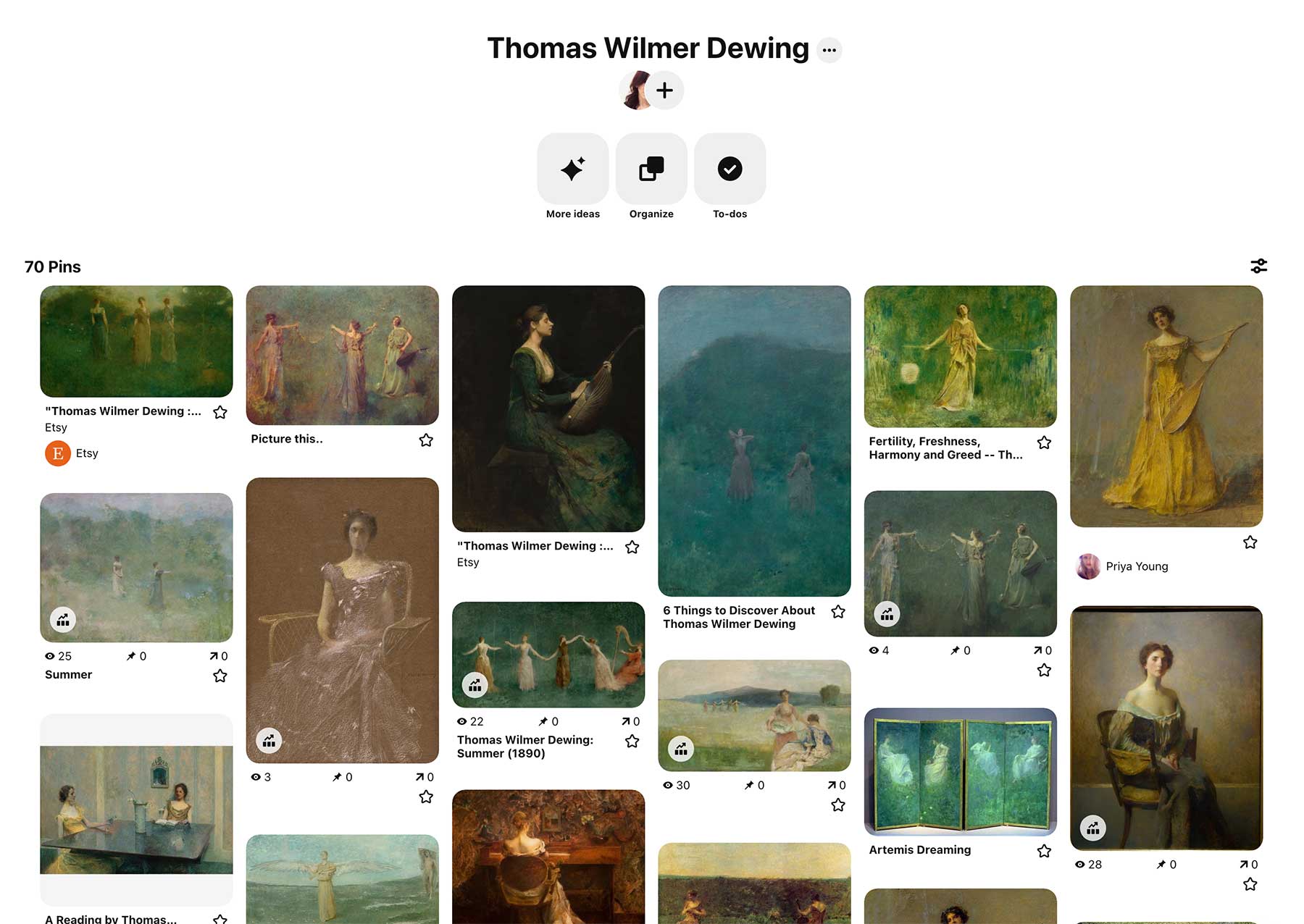
Task: Open the To-dos checkmark button
Action: [730, 169]
